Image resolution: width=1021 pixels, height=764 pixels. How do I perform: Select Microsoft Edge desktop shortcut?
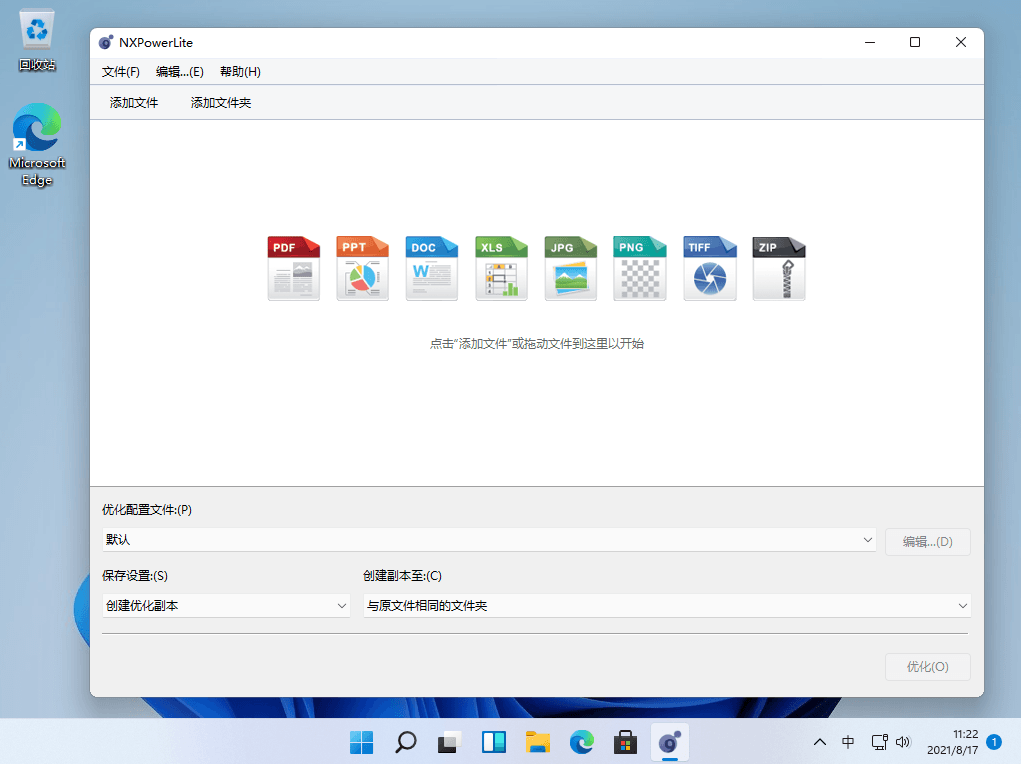pyautogui.click(x=37, y=145)
